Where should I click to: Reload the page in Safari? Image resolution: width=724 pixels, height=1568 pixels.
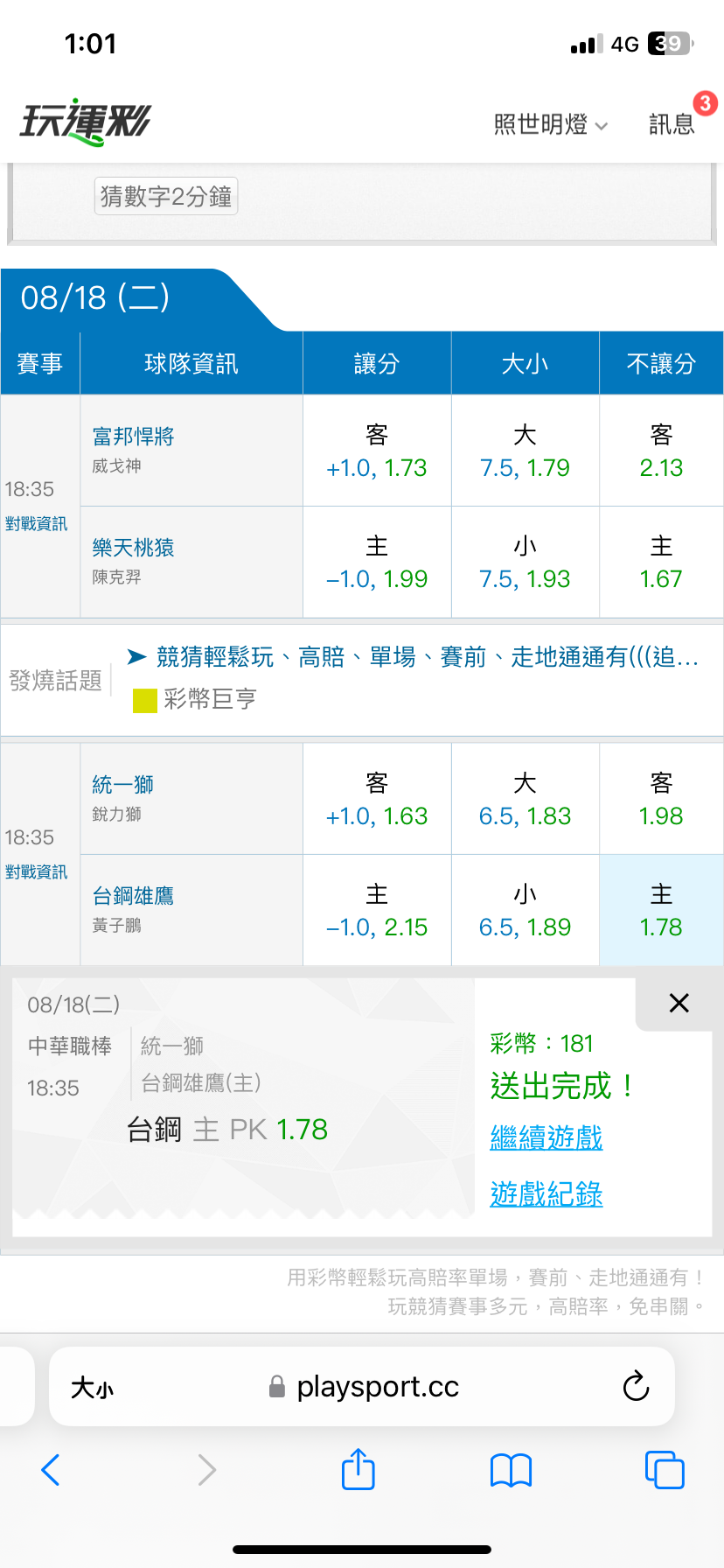tap(636, 1386)
